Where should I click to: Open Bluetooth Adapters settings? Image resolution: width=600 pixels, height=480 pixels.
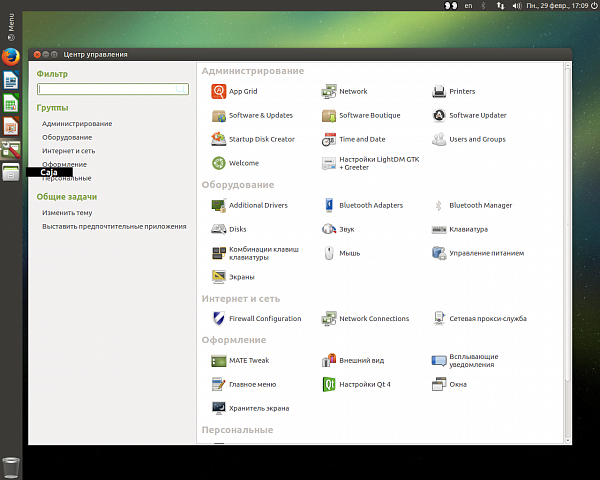(x=362, y=206)
